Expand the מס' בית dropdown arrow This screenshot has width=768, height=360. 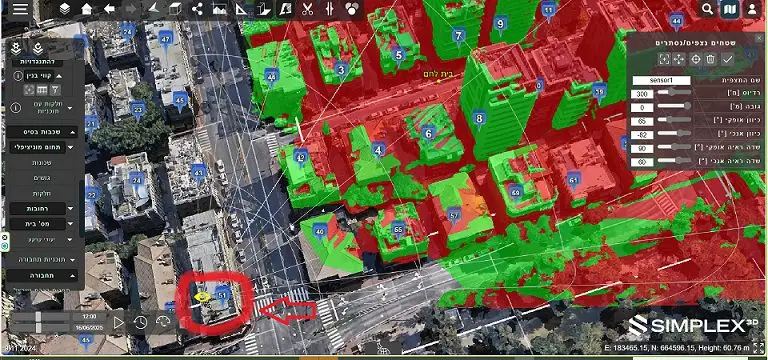pyautogui.click(x=71, y=224)
